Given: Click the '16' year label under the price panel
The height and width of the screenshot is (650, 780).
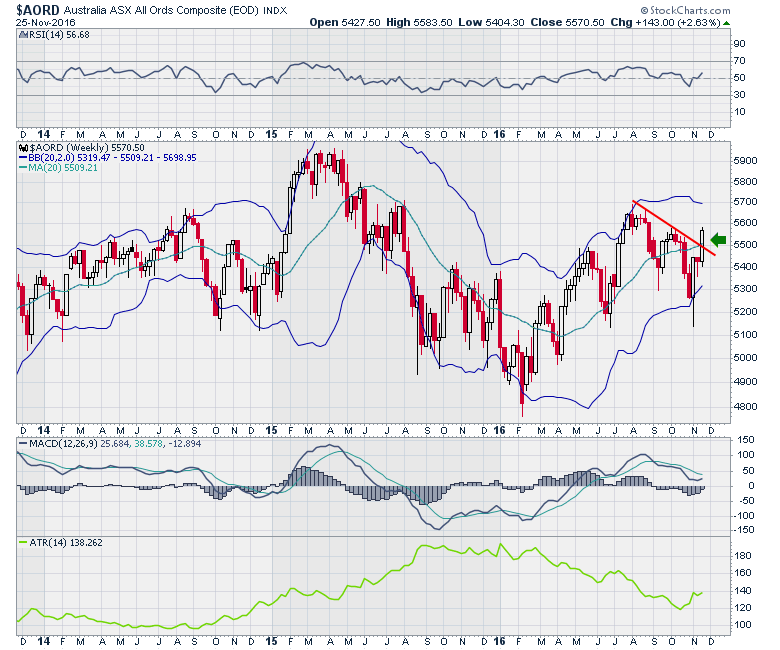Looking at the screenshot, I should click(x=499, y=430).
